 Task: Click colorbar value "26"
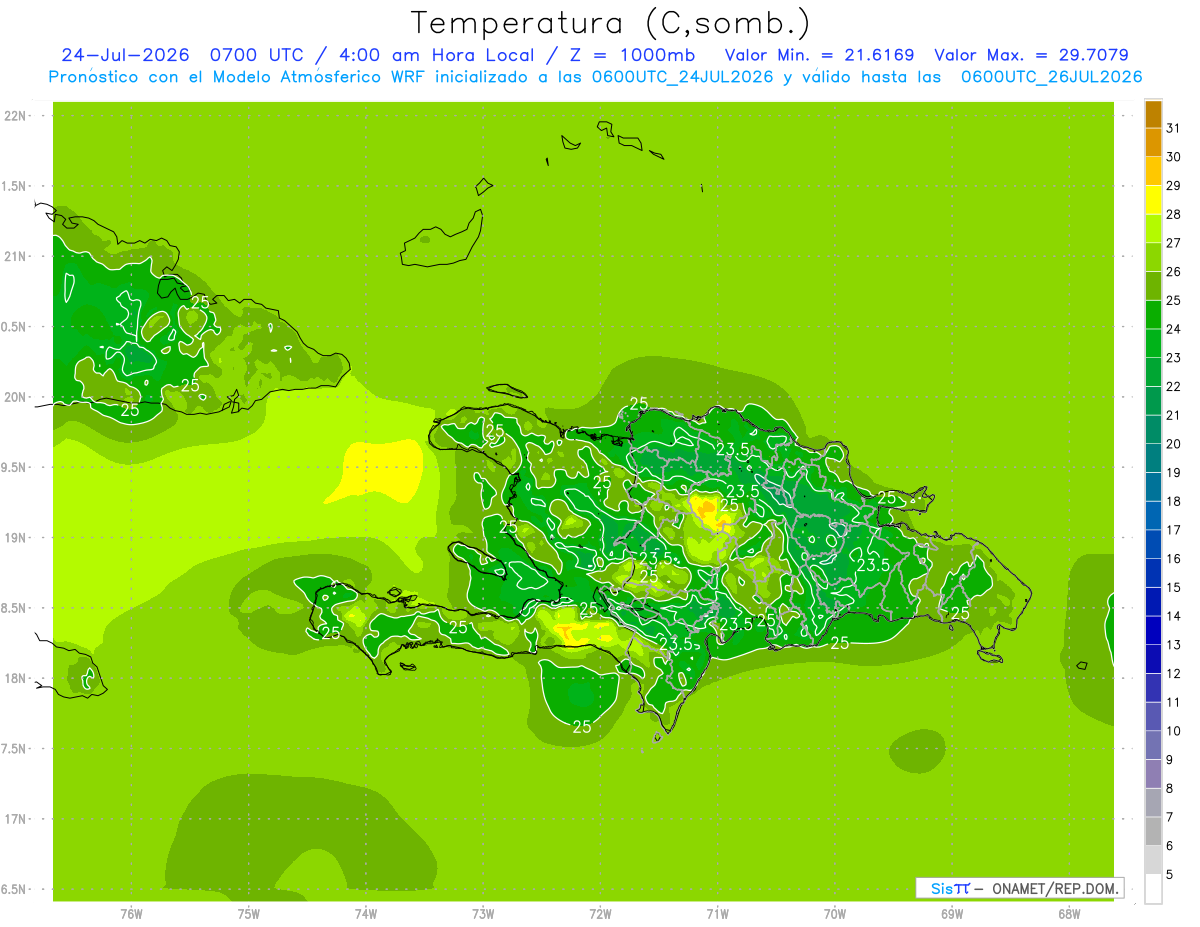click(x=1174, y=272)
